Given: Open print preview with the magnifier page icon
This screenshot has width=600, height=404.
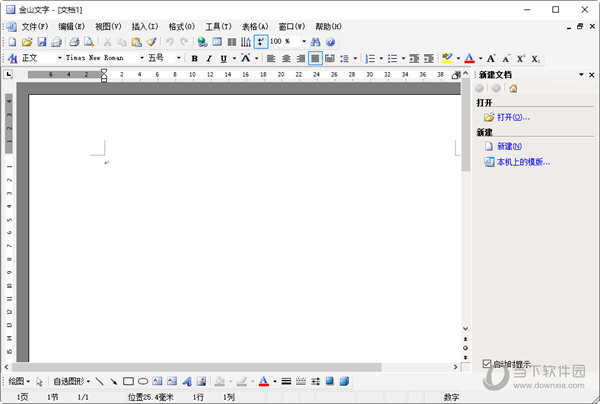Looking at the screenshot, I should click(x=89, y=42).
